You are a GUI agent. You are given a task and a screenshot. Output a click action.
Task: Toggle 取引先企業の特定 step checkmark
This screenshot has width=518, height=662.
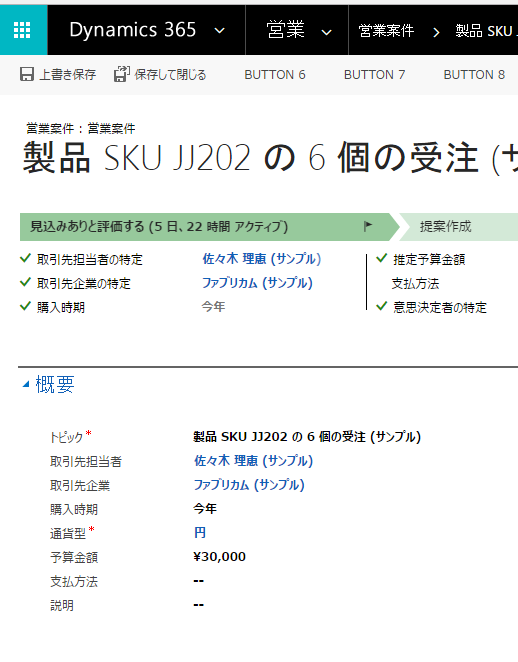click(x=25, y=282)
